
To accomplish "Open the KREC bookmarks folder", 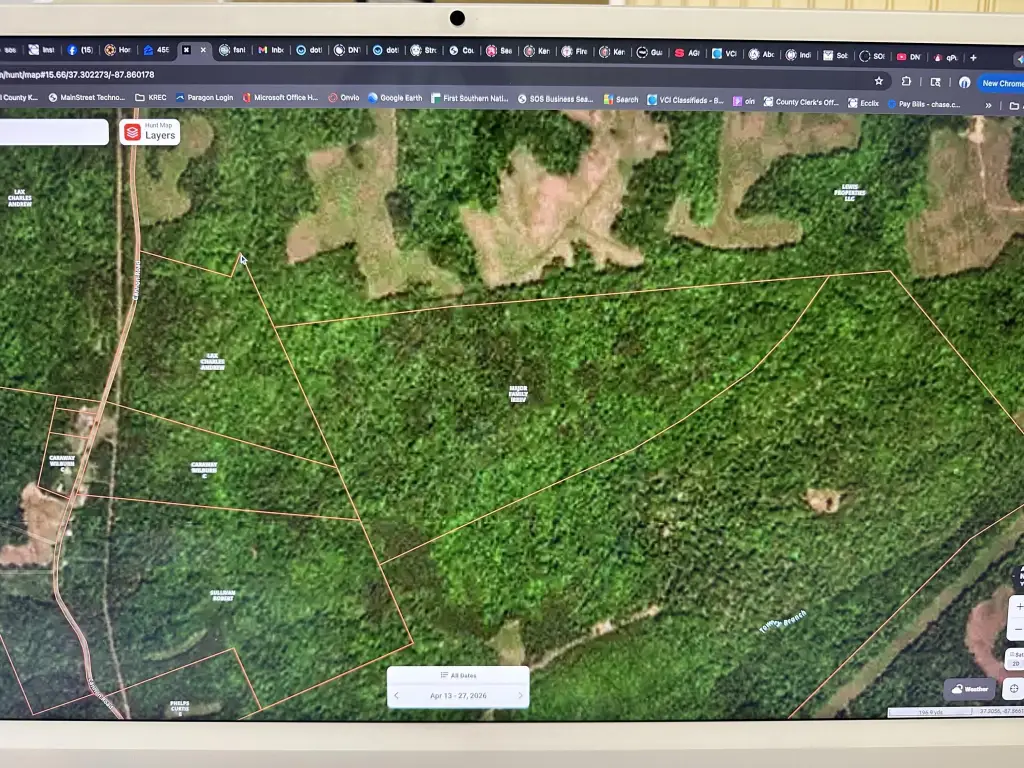I will point(151,97).
